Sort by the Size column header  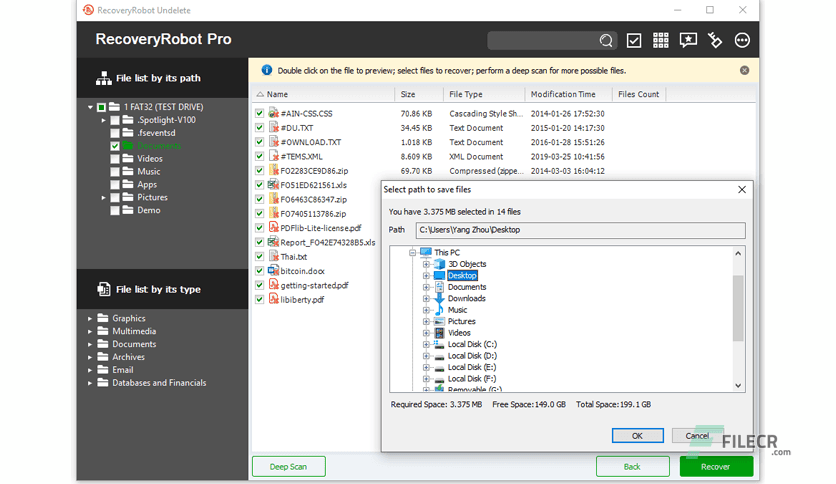419,94
